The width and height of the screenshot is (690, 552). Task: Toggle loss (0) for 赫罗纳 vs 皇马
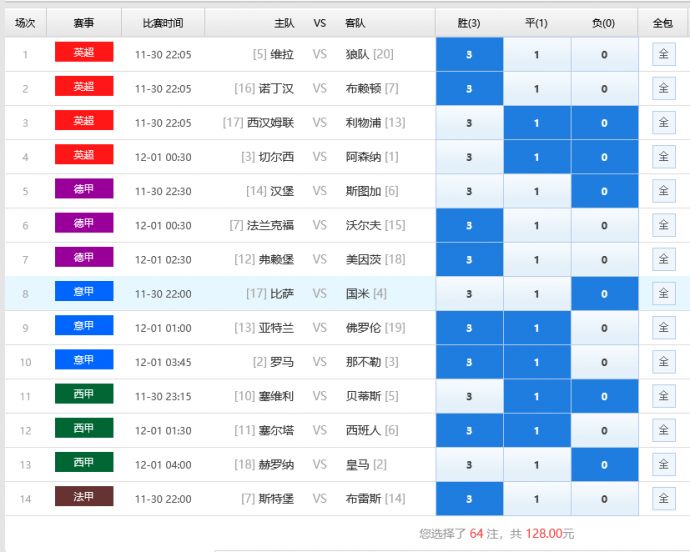pyautogui.click(x=604, y=465)
